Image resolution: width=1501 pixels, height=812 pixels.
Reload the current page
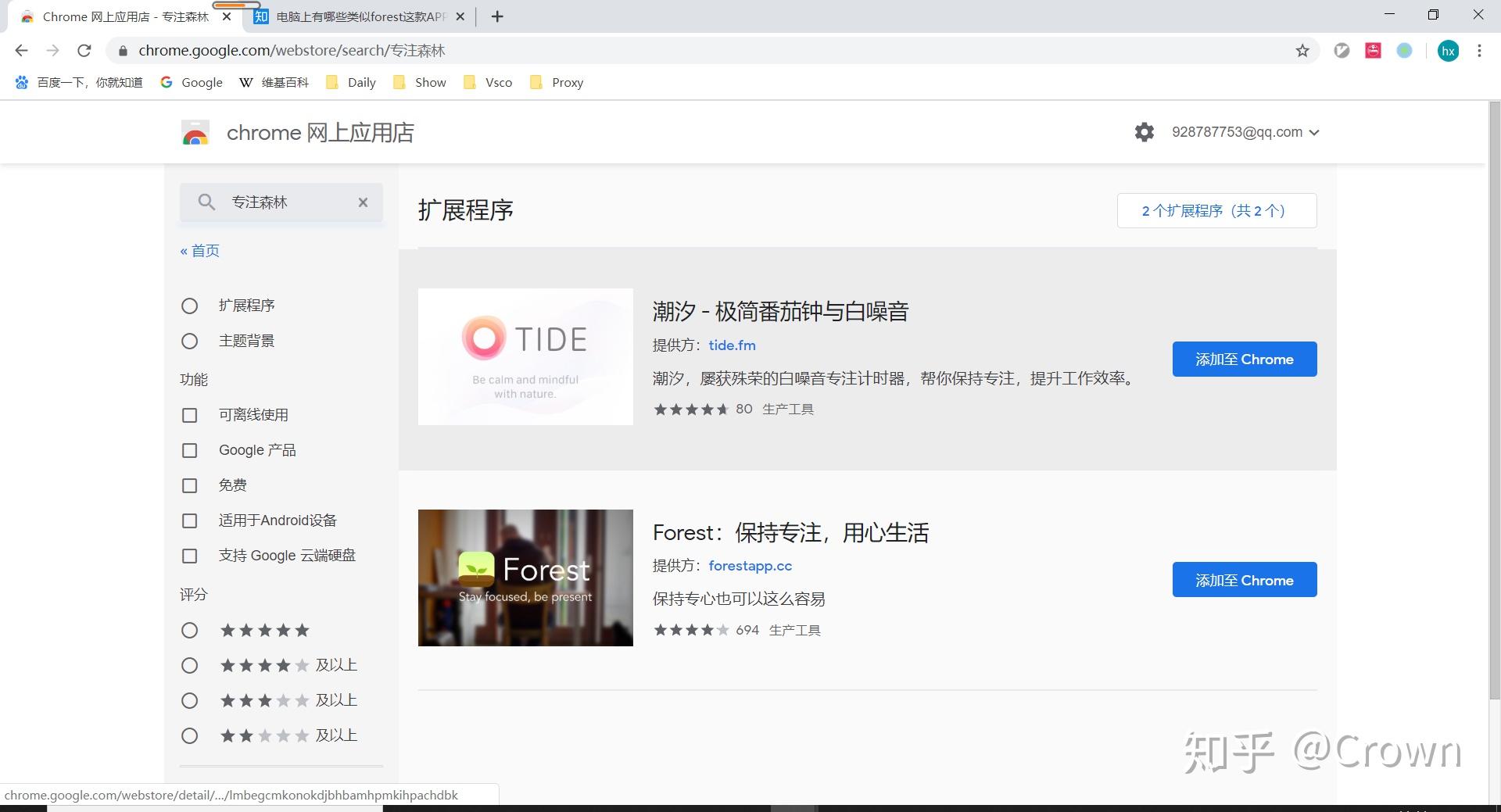point(84,51)
